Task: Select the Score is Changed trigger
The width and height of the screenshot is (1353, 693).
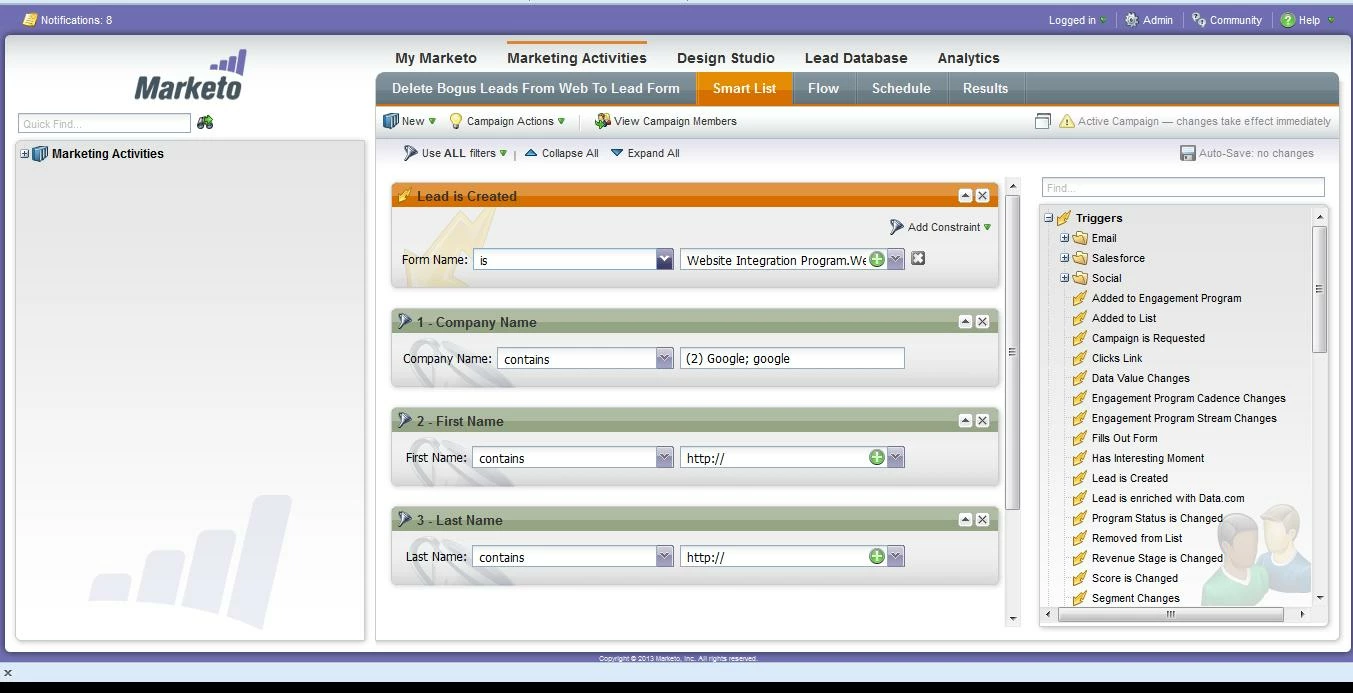Action: tap(1135, 578)
